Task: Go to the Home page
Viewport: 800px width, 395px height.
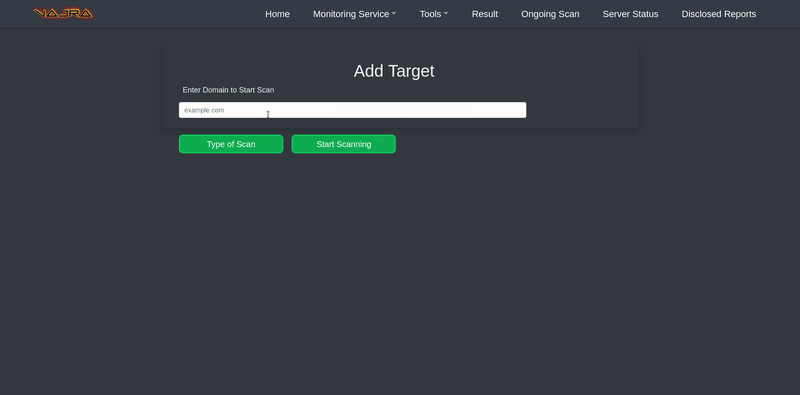Action: click(277, 14)
